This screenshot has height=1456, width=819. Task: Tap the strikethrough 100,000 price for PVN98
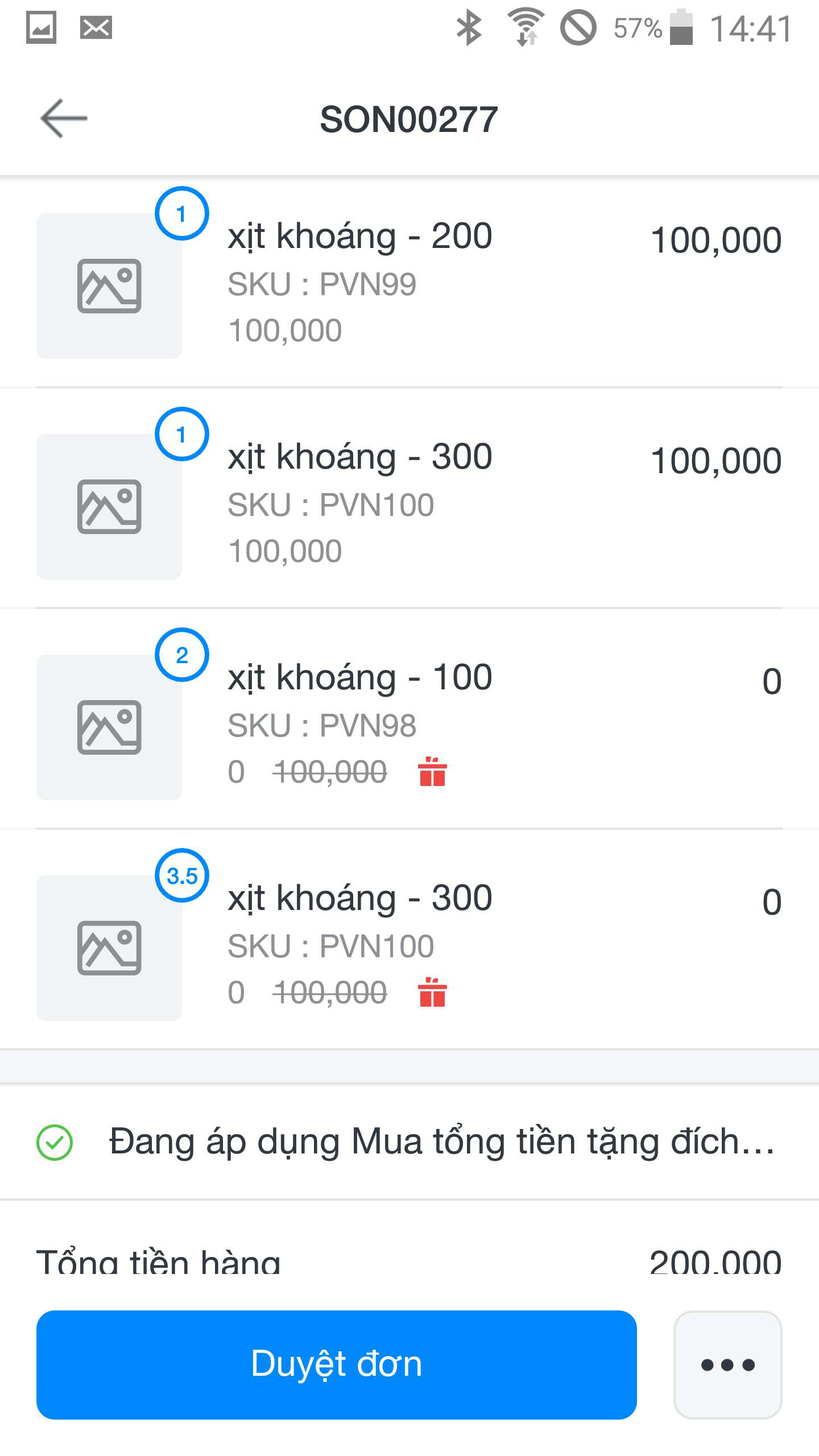[330, 772]
